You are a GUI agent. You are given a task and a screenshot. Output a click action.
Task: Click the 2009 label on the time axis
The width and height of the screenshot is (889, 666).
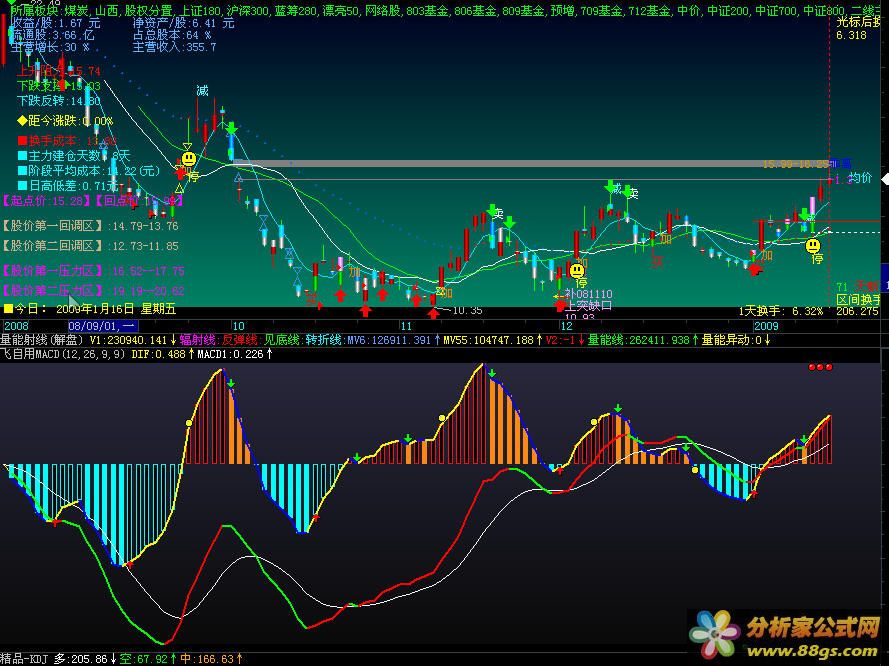pos(766,326)
